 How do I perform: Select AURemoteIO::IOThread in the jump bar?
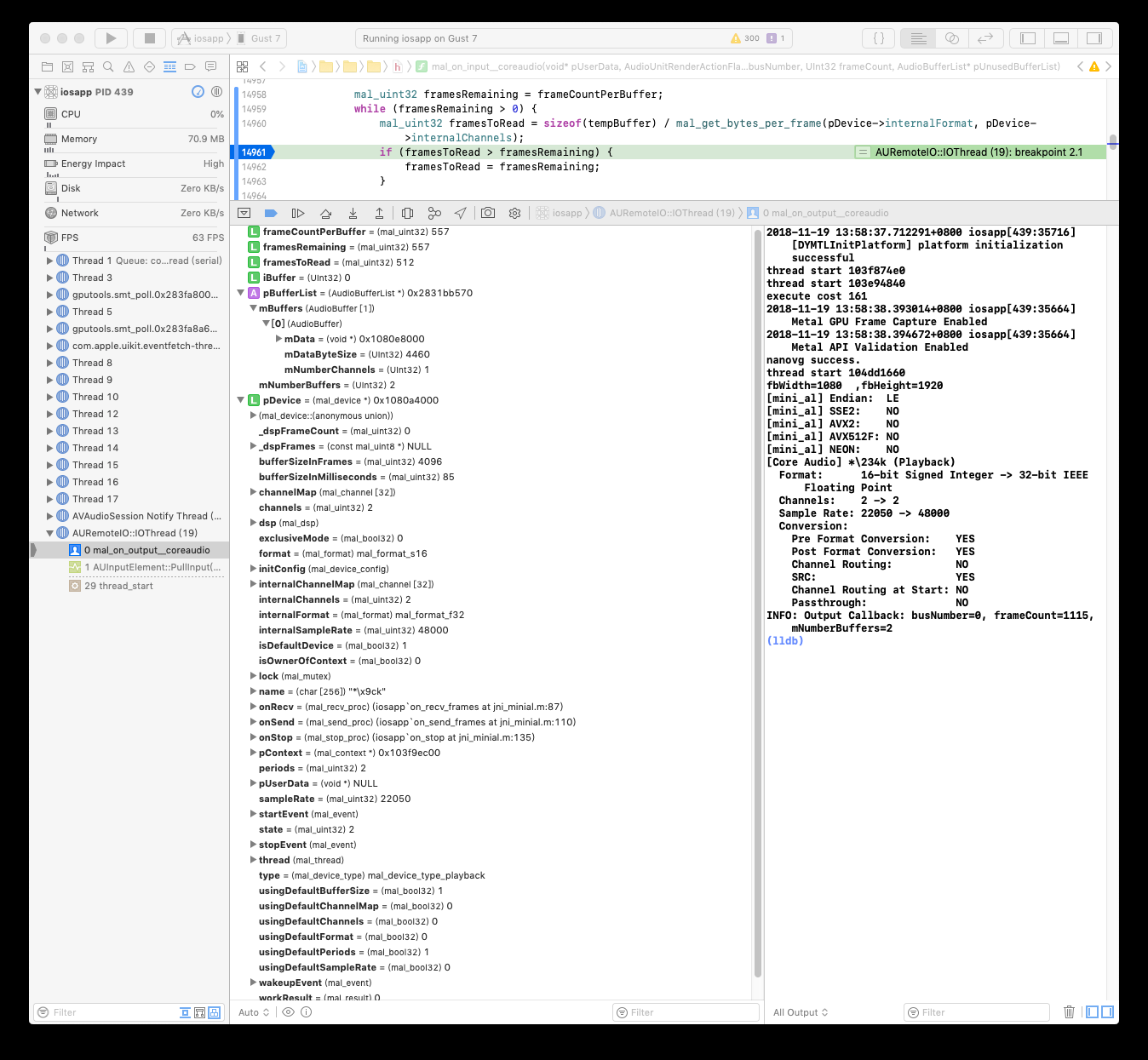(673, 213)
